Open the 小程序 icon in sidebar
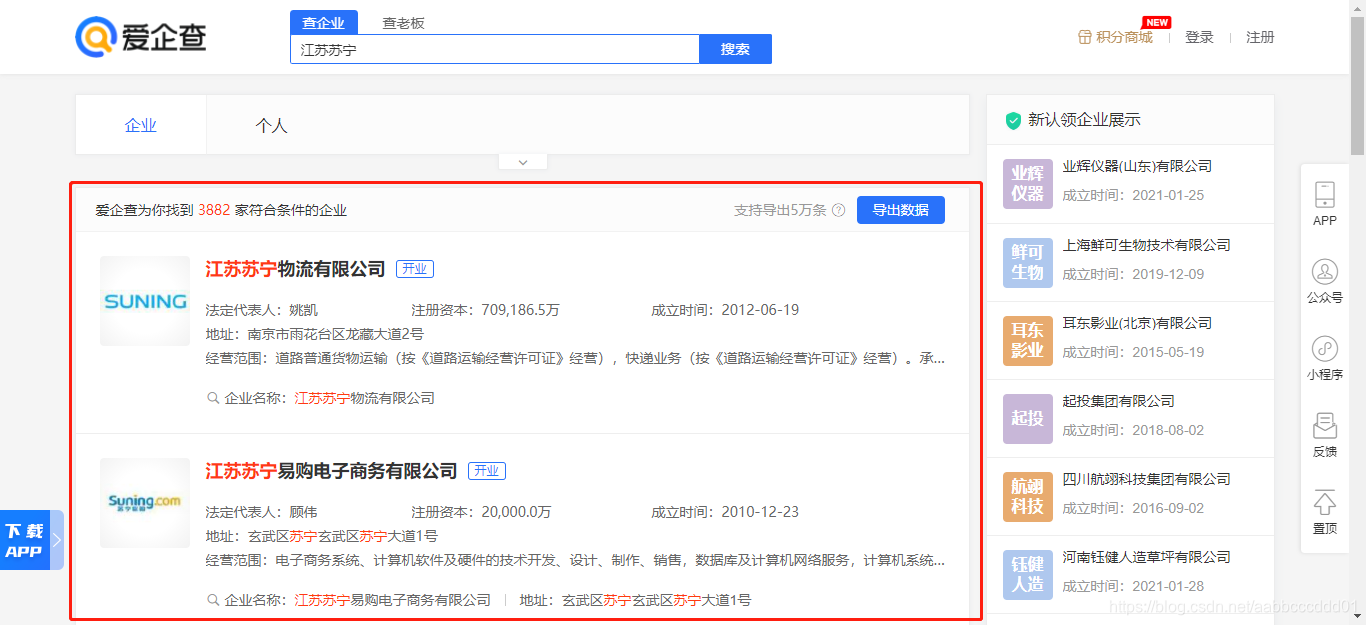 tap(1325, 348)
